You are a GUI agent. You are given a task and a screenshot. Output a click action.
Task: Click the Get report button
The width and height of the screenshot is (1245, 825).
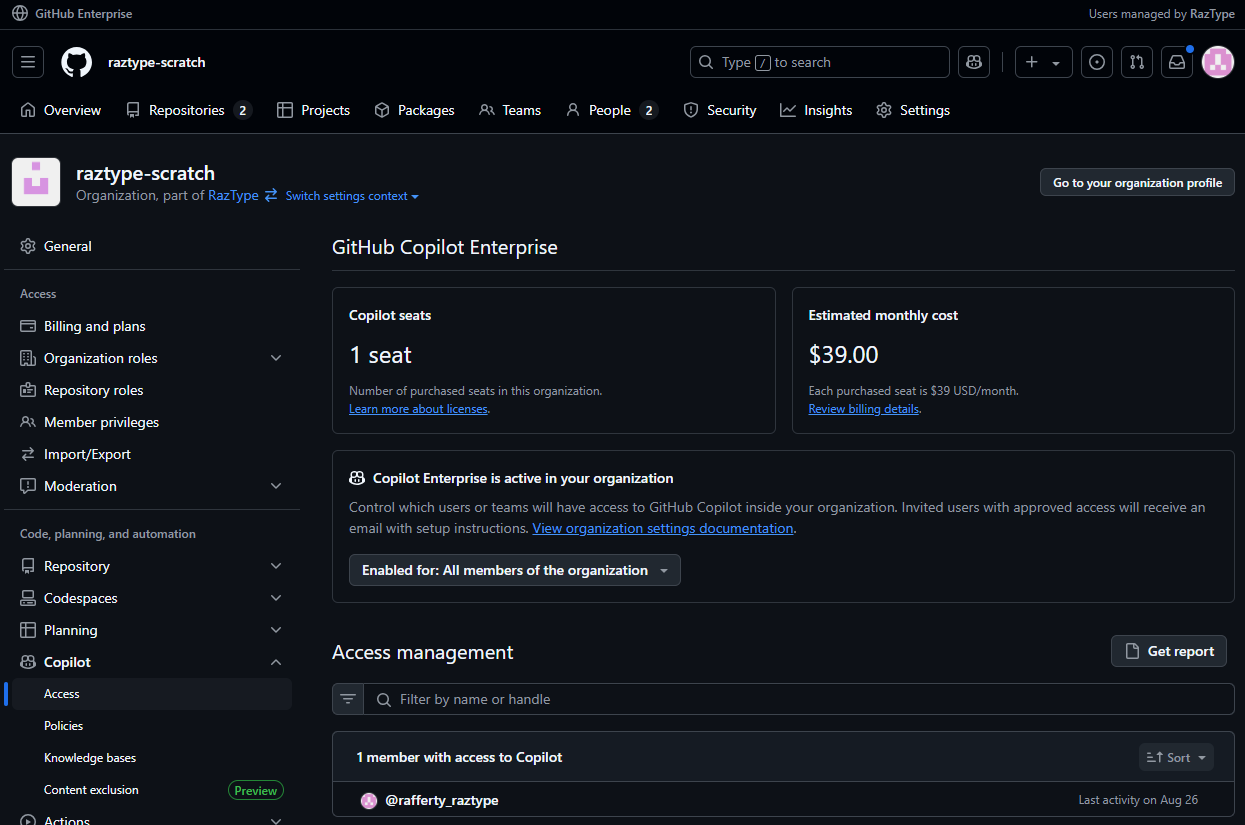point(1169,651)
